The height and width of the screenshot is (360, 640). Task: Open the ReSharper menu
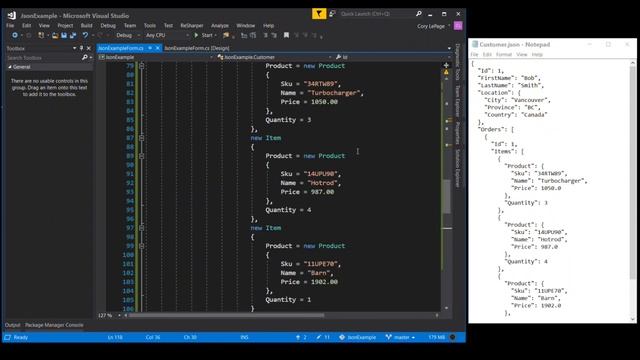point(191,25)
